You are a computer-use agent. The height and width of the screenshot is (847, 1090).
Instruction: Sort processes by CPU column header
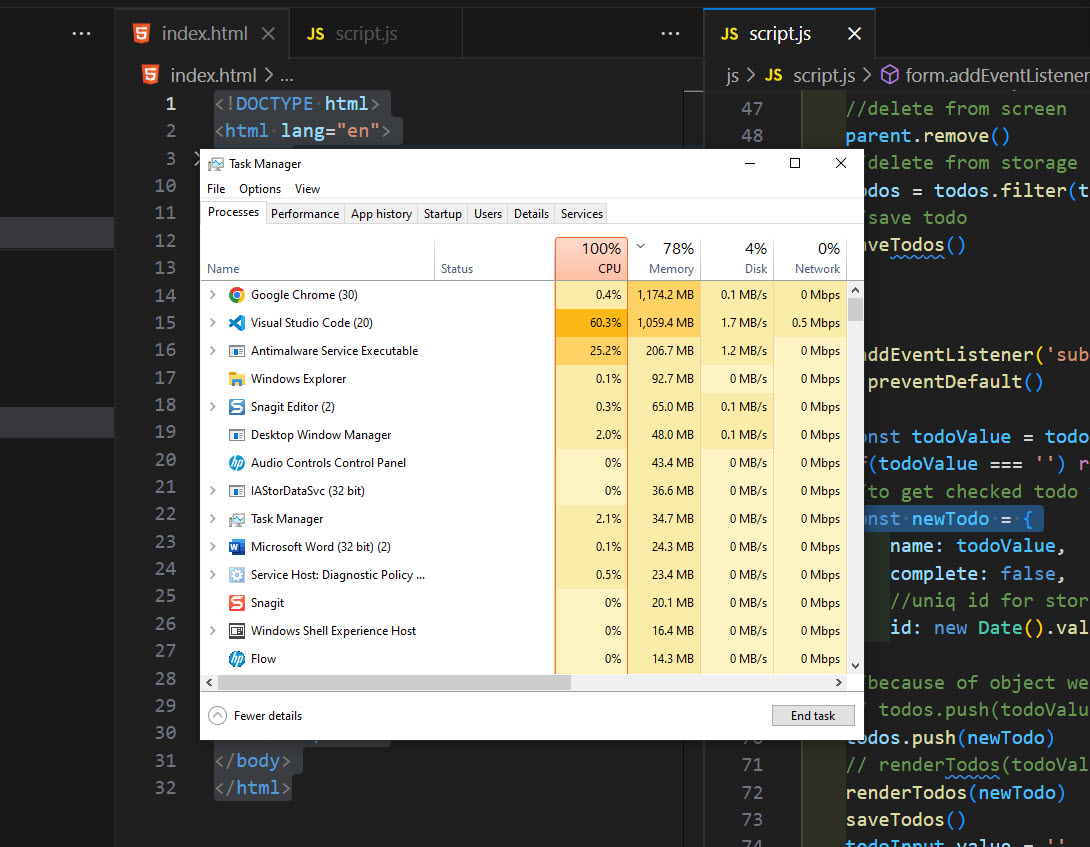click(x=592, y=259)
